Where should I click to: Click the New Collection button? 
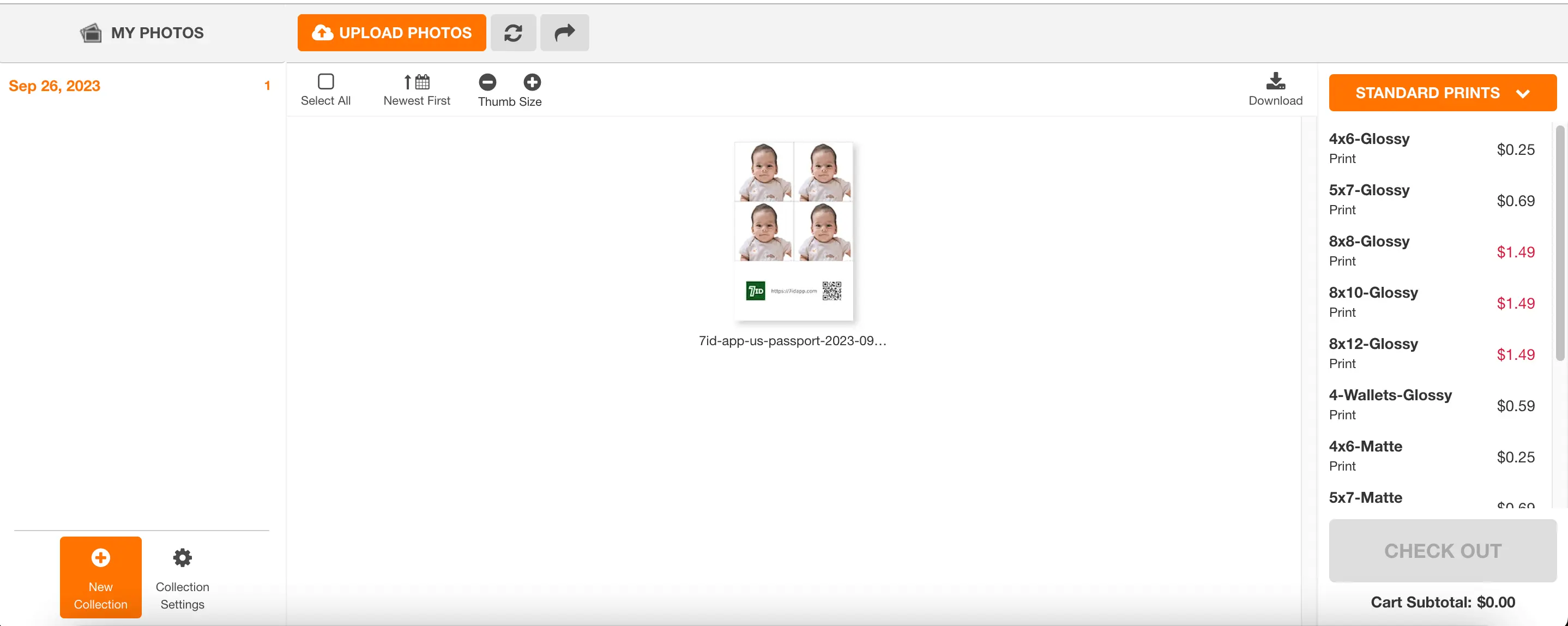(x=100, y=577)
